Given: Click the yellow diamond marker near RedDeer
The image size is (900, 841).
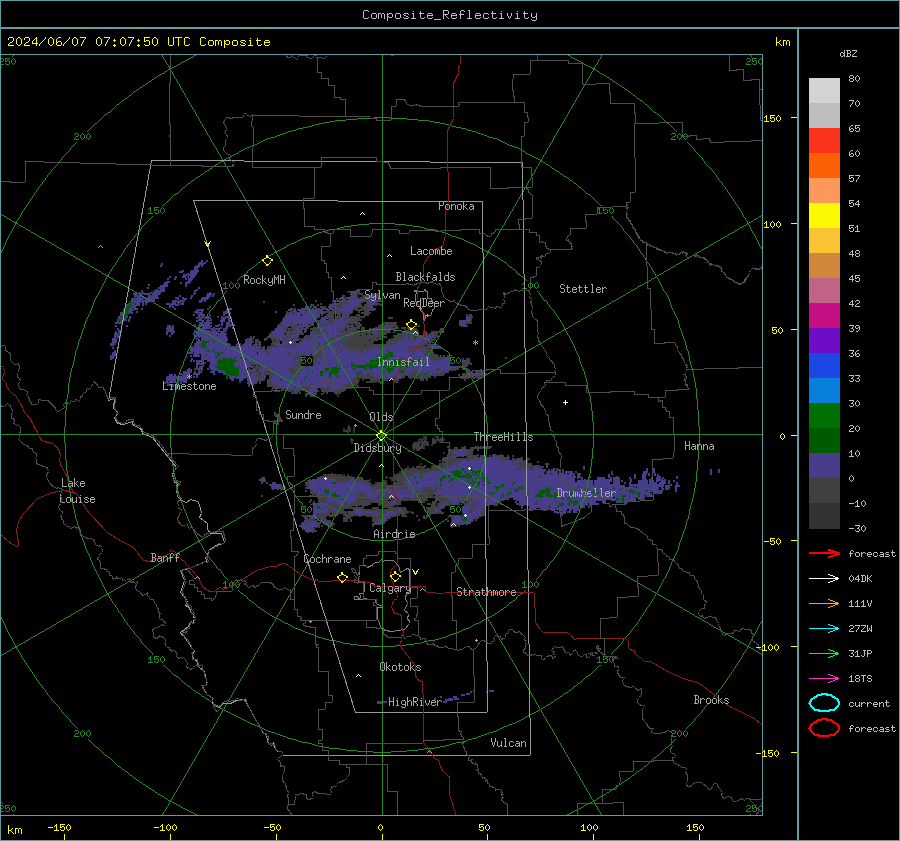Looking at the screenshot, I should [x=411, y=325].
